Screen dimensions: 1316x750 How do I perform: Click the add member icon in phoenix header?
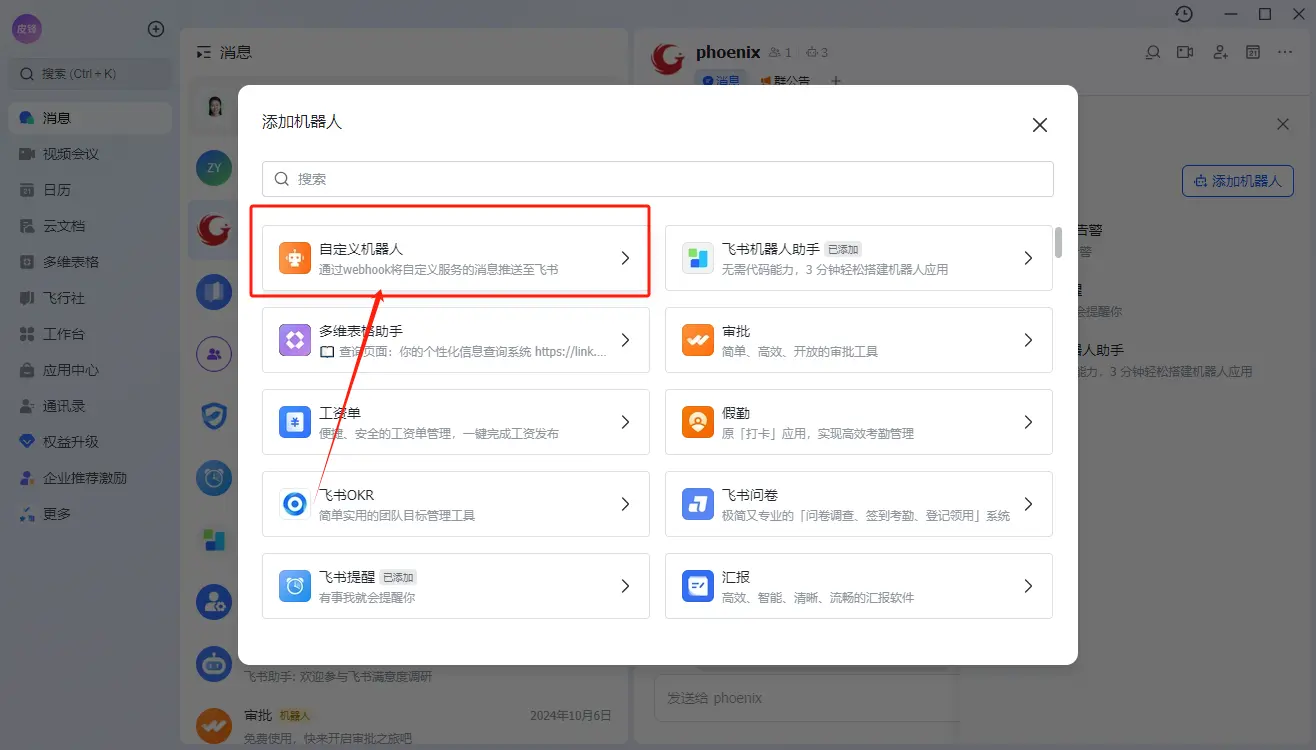tap(1220, 52)
